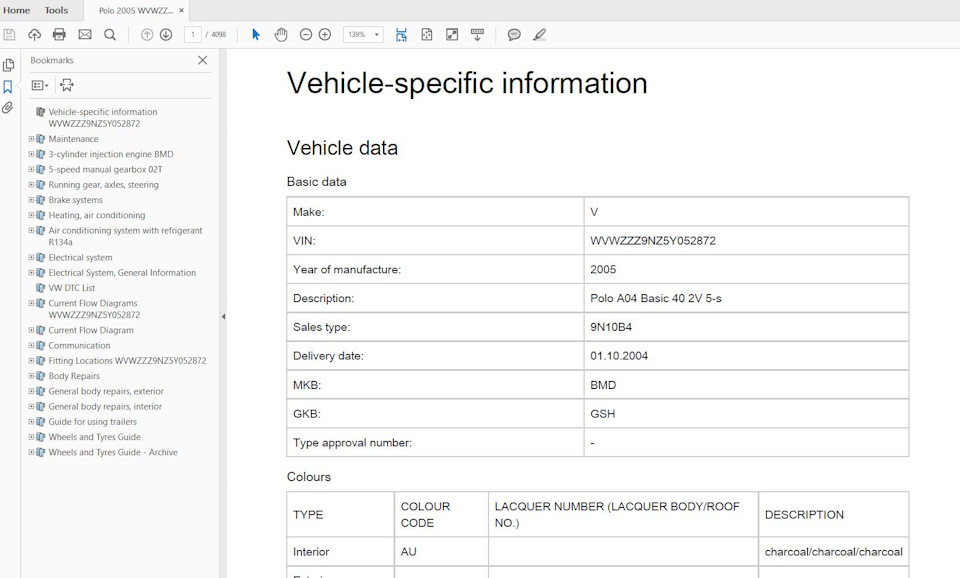Screen dimensions: 960x578
Task: Click the read mode download-style icon
Action: (478, 35)
